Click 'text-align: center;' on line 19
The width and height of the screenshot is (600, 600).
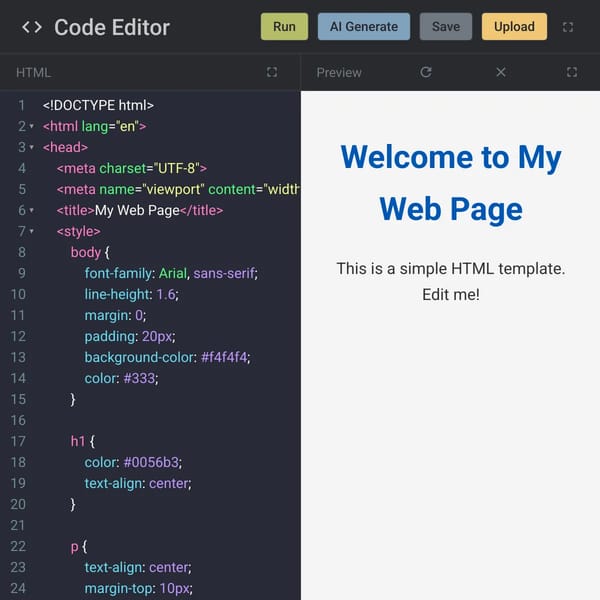138,484
